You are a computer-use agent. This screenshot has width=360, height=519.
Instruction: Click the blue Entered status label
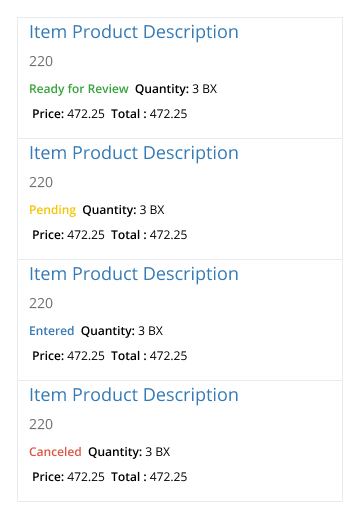point(52,331)
